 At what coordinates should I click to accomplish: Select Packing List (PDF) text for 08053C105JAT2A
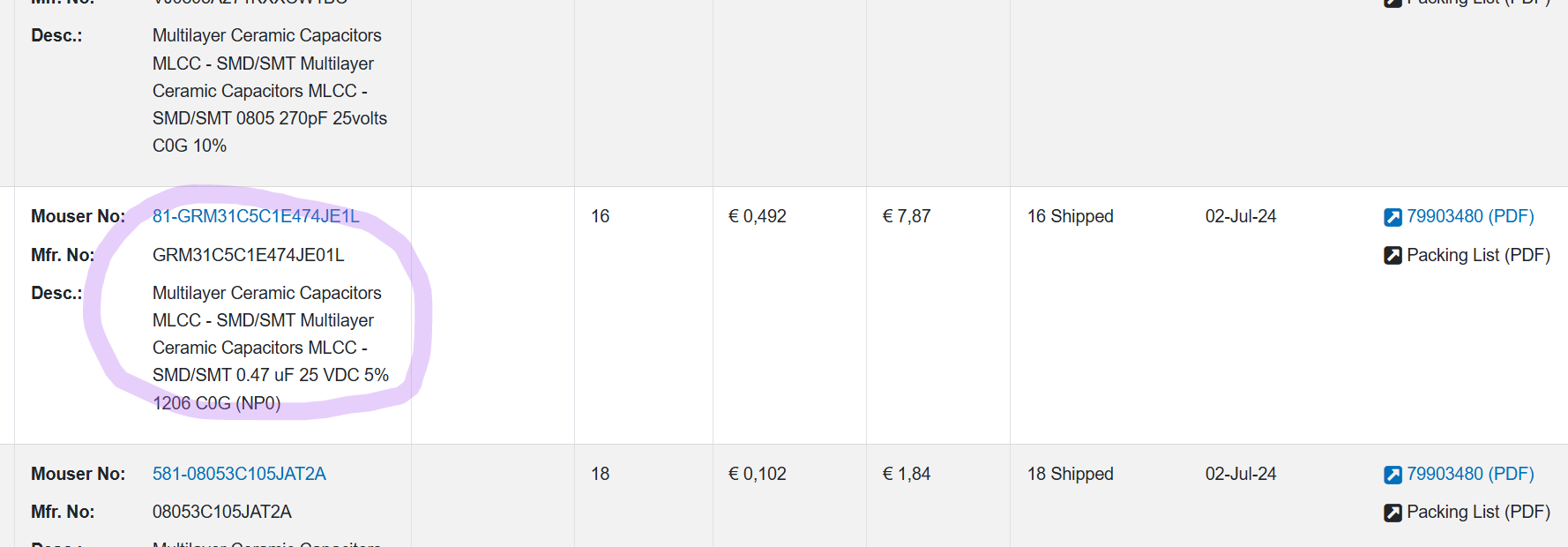point(1478,512)
